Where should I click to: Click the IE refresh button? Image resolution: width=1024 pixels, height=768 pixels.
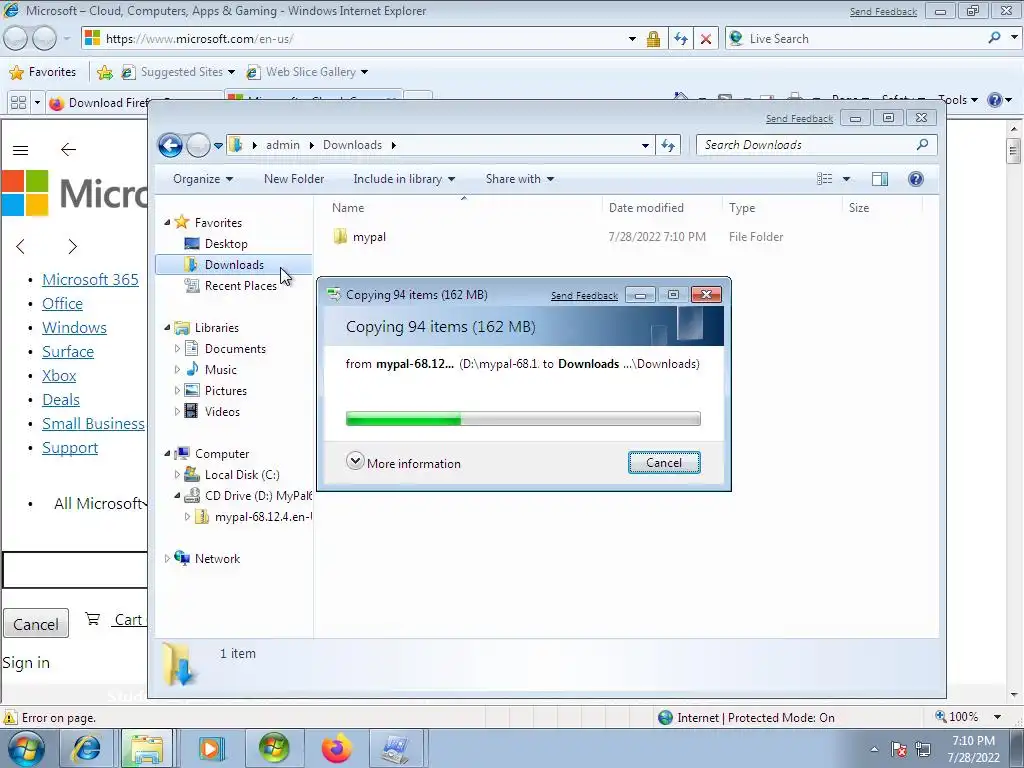point(680,39)
